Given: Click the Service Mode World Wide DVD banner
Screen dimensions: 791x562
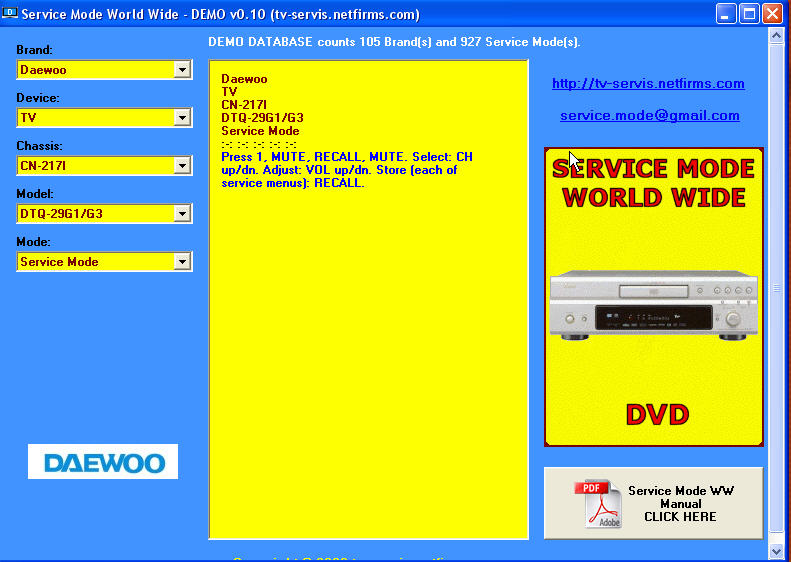Looking at the screenshot, I should coord(654,297).
